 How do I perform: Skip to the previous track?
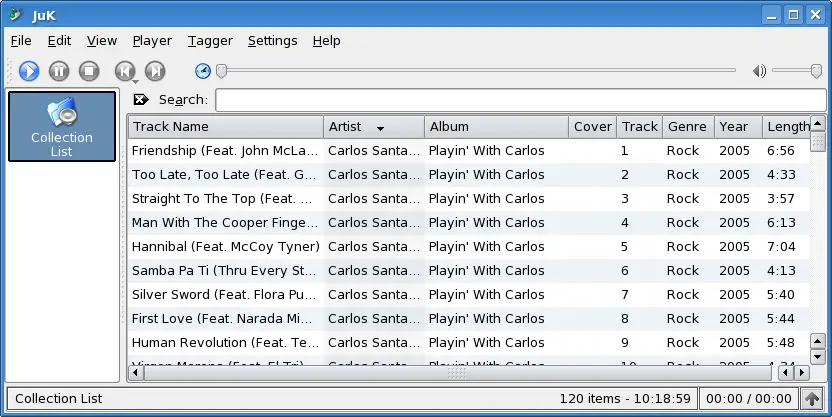pos(124,71)
